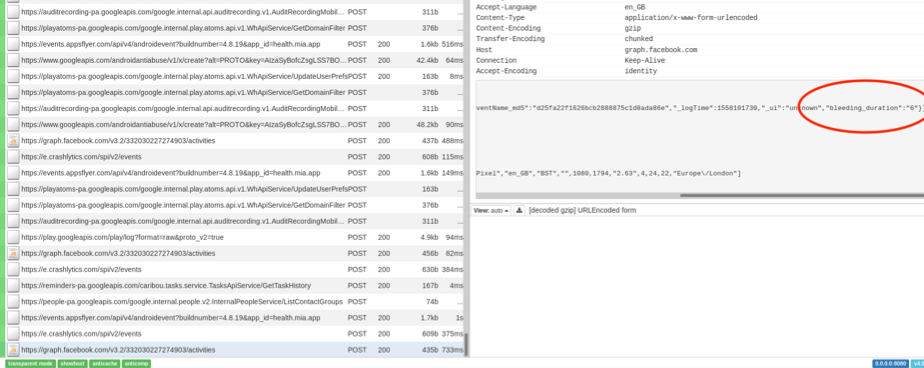
Task: Click the Europe/London line in the request body
Action: tap(608, 173)
